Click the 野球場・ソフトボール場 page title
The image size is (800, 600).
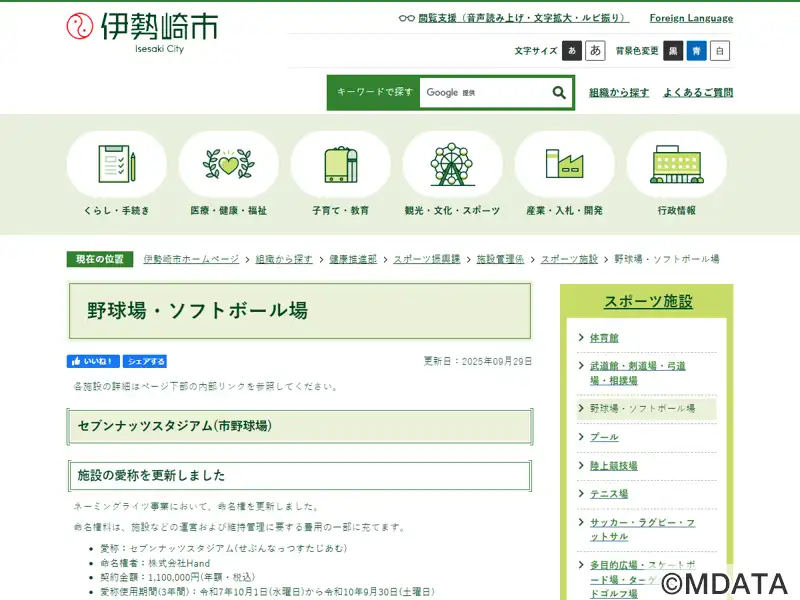click(197, 310)
